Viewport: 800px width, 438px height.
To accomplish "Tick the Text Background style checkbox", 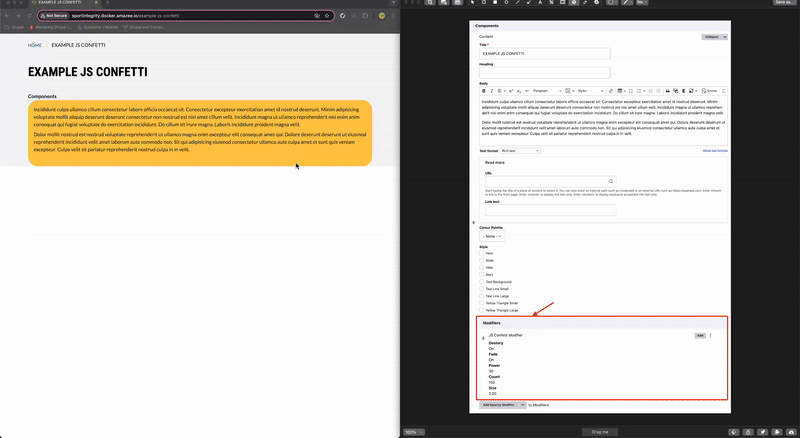I will [482, 281].
